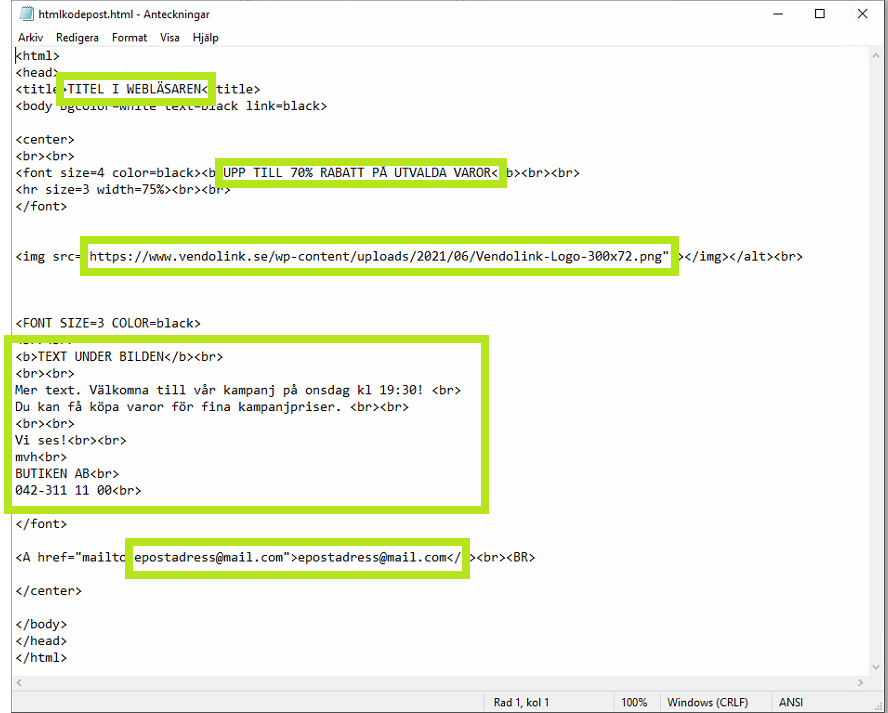Open the Format menu

point(129,37)
